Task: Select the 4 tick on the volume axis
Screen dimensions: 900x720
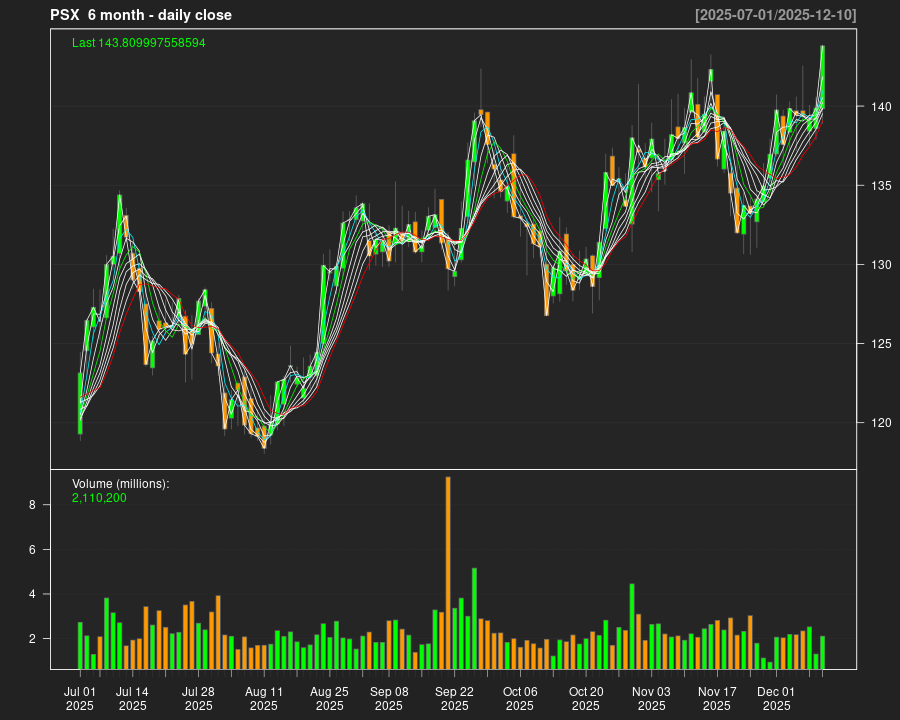Action: 32,594
